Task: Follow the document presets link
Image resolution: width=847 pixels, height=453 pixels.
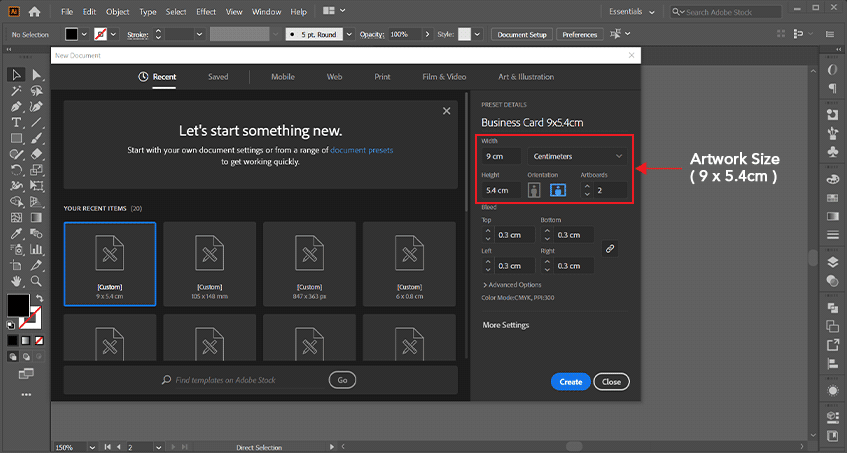Action: tap(362, 150)
